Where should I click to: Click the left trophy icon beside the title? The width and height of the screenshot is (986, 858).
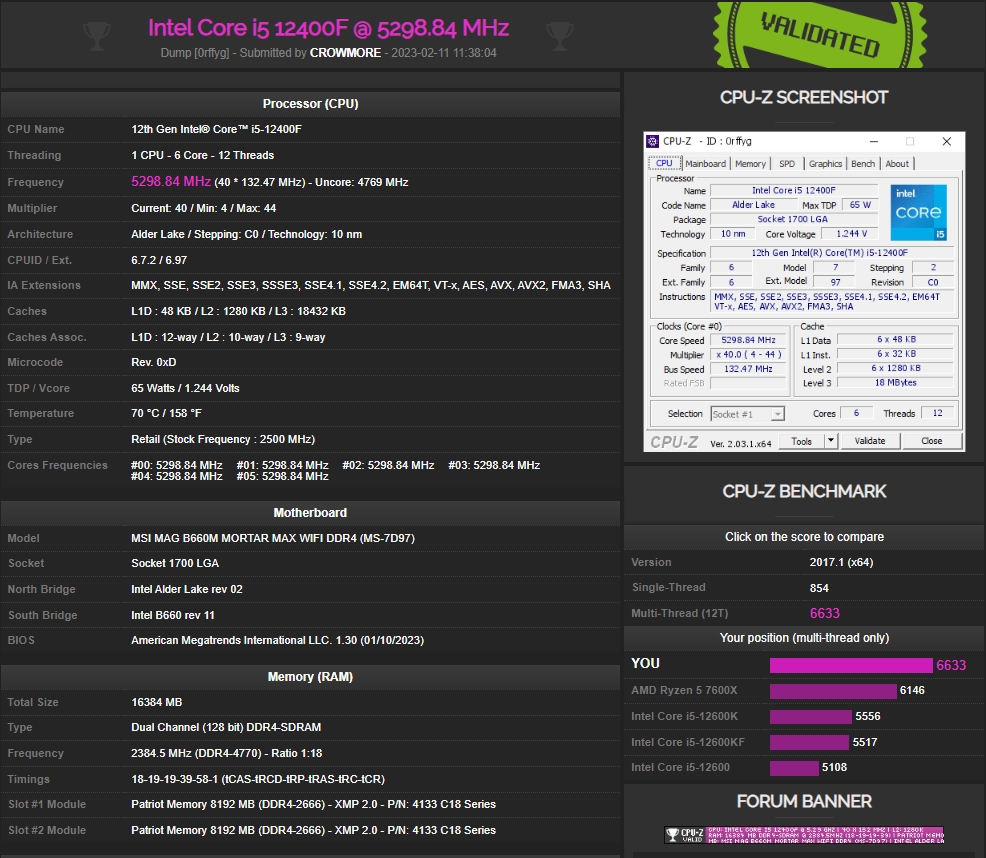(x=96, y=36)
